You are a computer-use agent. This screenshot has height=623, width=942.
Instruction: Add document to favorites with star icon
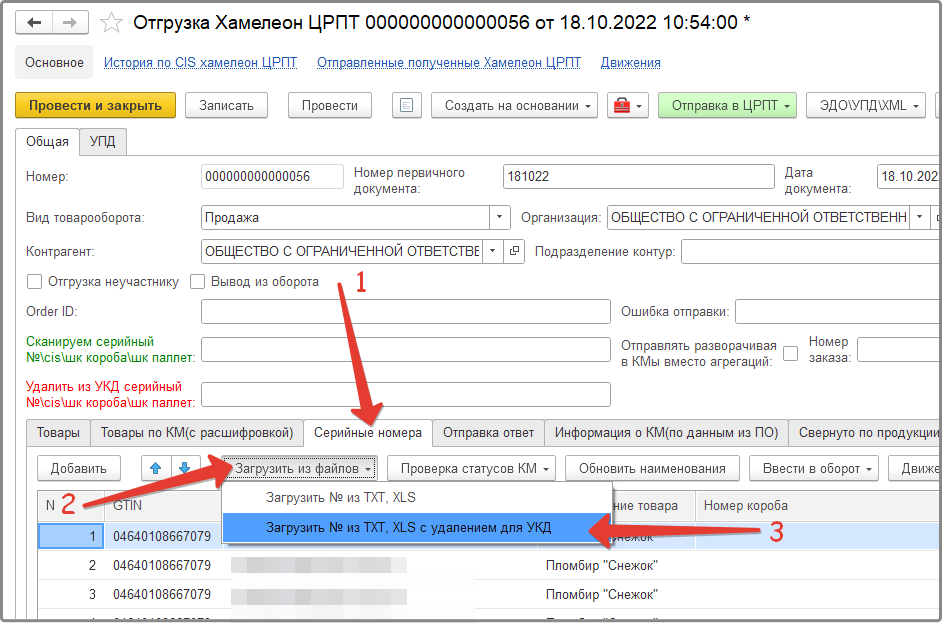tap(111, 23)
